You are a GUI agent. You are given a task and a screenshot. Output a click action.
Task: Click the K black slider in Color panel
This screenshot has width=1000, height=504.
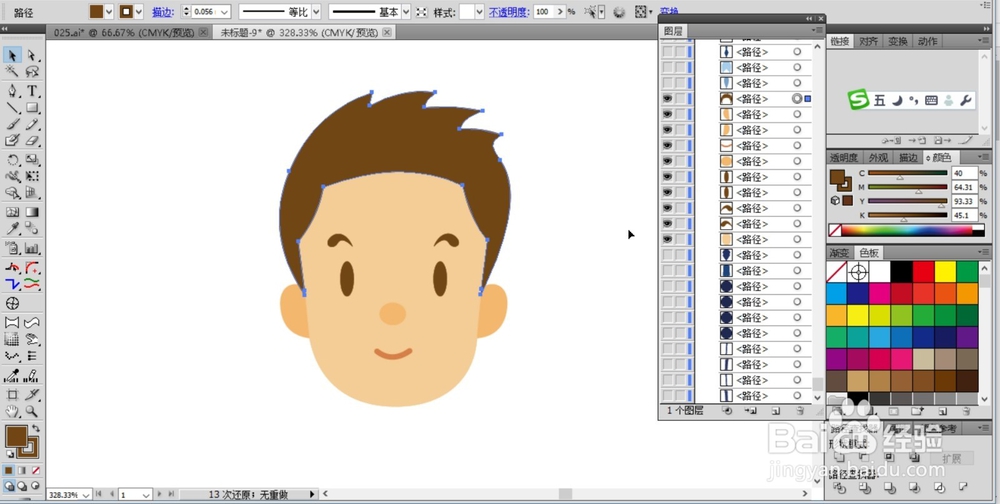[908, 216]
